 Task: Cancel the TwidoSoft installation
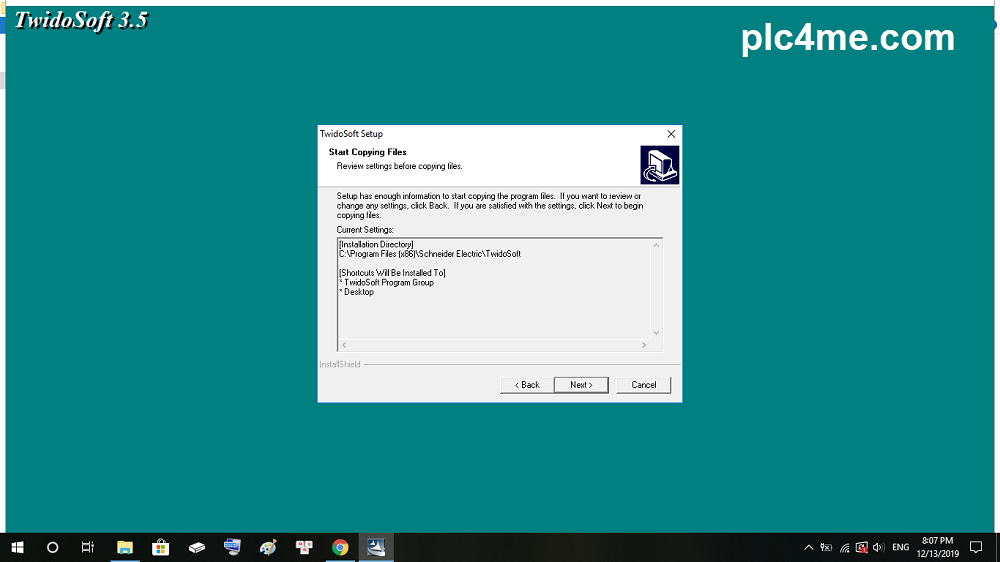tap(643, 385)
